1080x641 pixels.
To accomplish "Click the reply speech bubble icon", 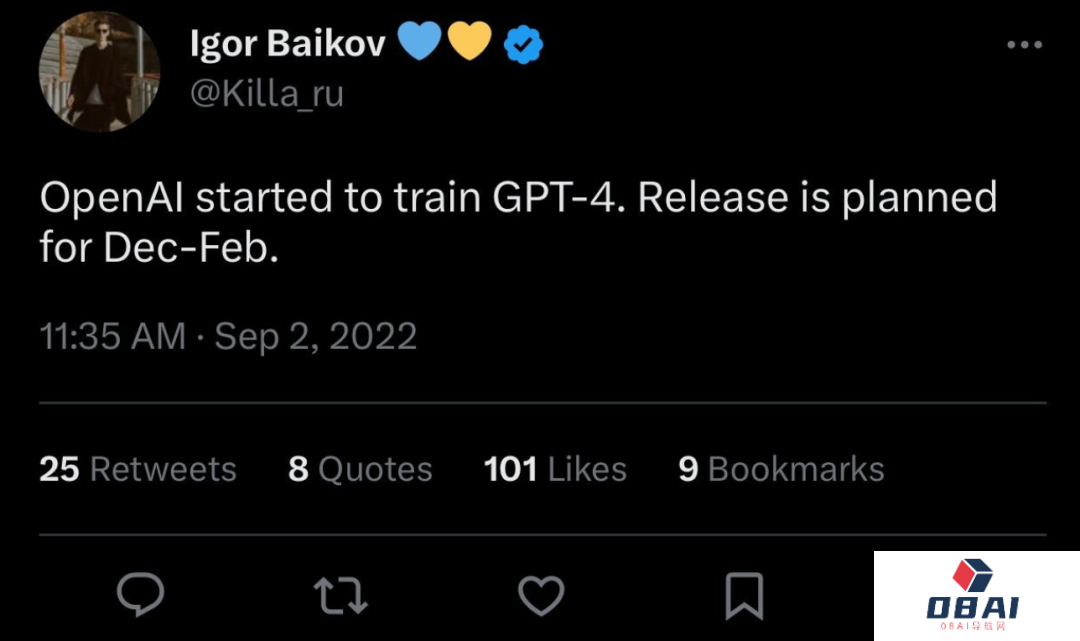I will click(x=140, y=595).
